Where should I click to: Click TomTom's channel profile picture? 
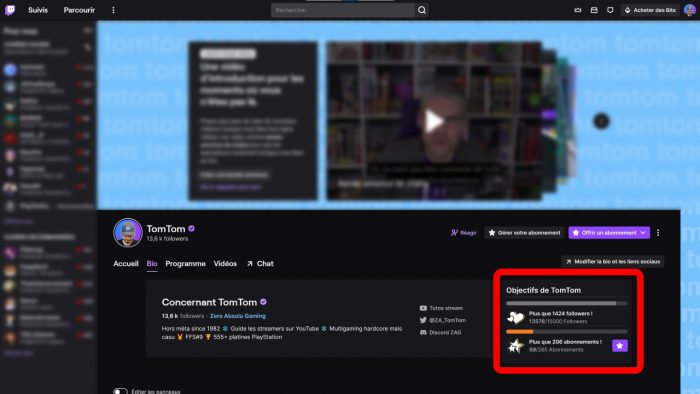128,232
